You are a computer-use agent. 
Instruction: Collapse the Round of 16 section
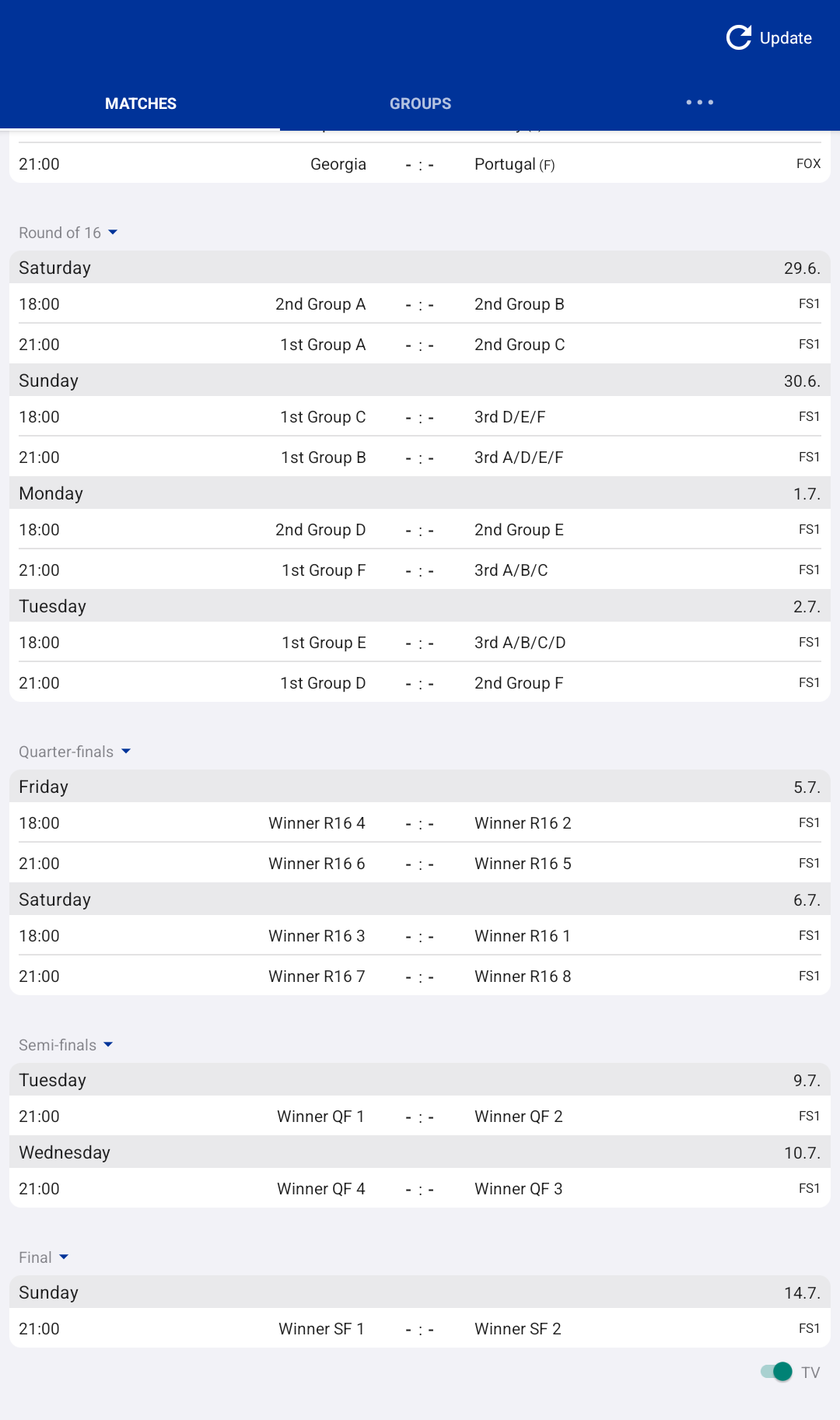click(x=114, y=232)
